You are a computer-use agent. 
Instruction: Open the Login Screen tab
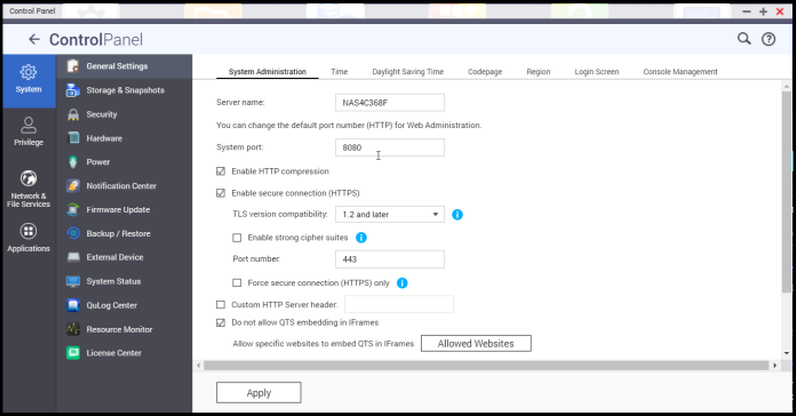(x=596, y=72)
